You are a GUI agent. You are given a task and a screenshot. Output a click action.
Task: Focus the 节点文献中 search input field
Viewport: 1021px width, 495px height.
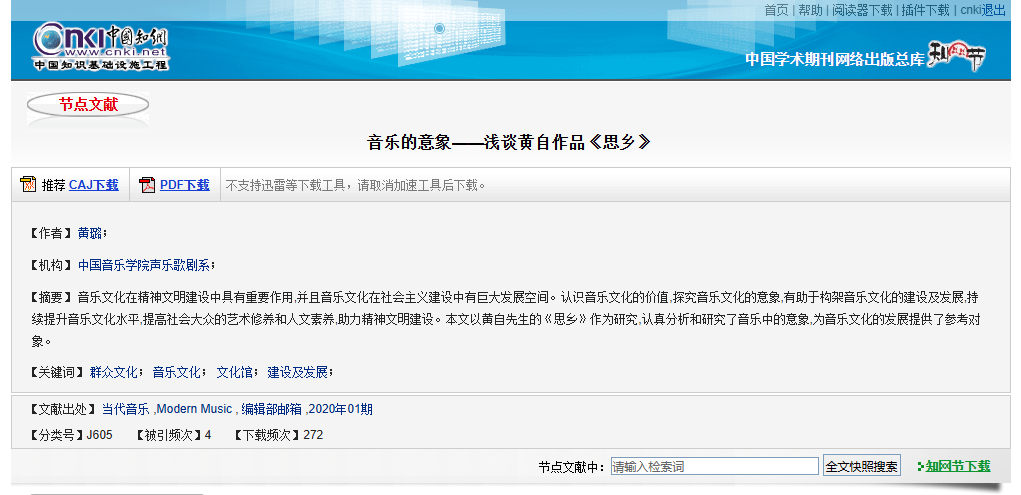coord(714,466)
